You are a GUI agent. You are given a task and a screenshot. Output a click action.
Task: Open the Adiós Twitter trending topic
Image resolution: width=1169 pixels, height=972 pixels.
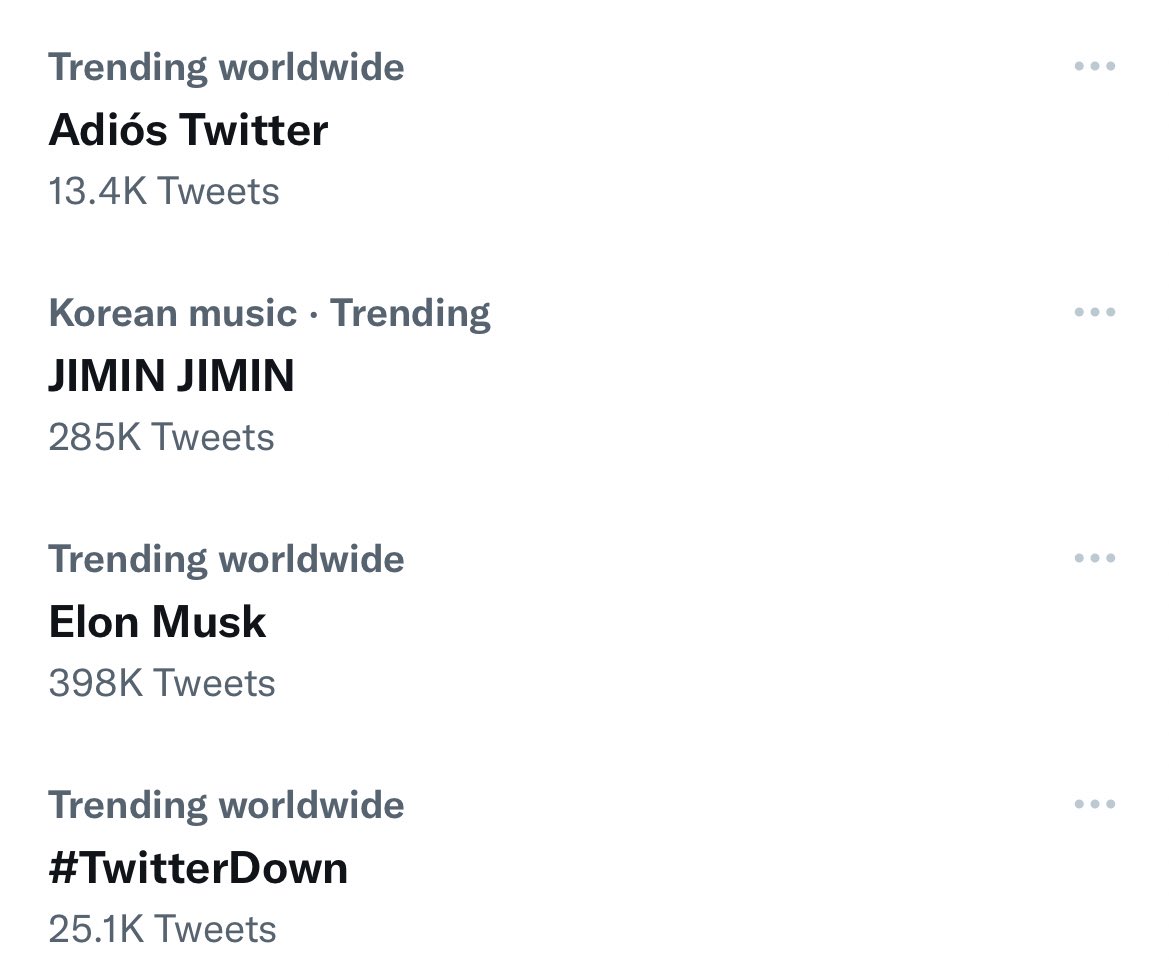[x=189, y=129]
